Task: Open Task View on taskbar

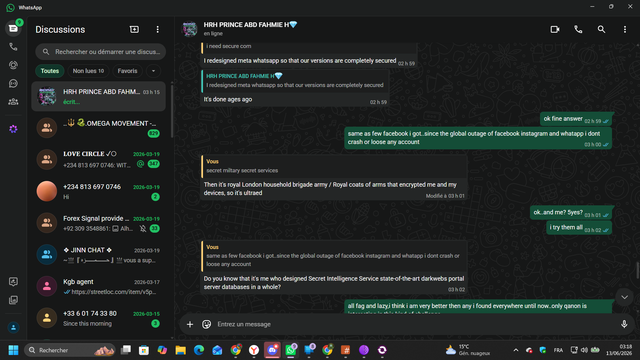Action: coord(126,350)
